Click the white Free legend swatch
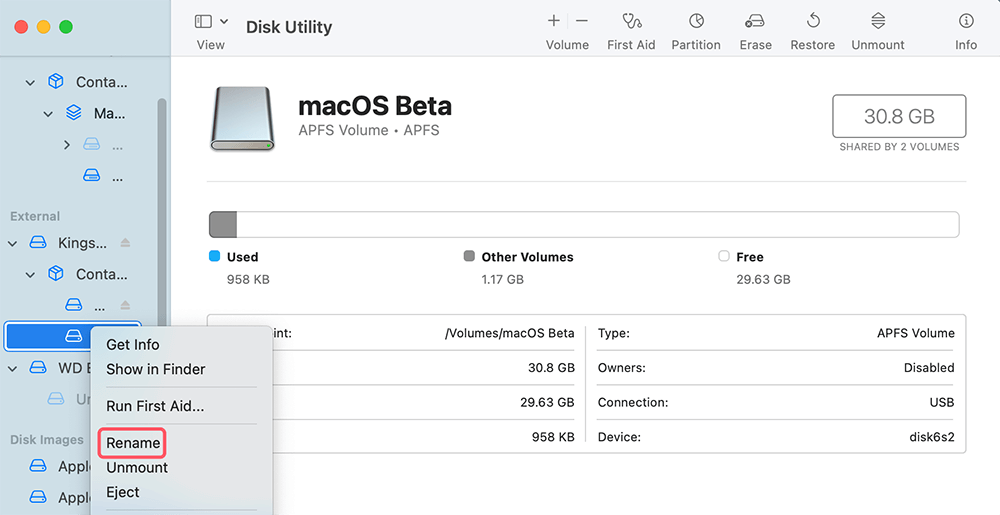The height and width of the screenshot is (515, 1000). click(724, 256)
